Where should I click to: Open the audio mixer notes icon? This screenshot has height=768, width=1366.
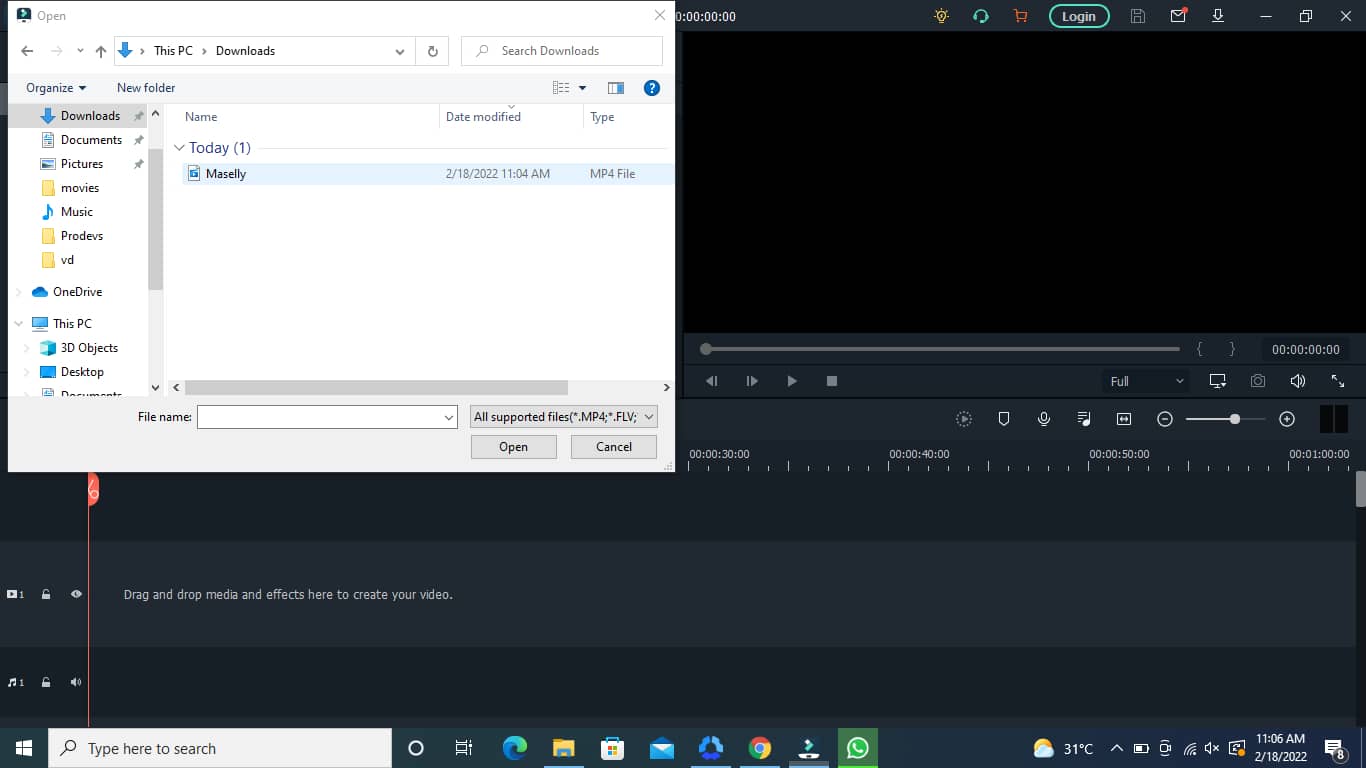tap(1084, 419)
